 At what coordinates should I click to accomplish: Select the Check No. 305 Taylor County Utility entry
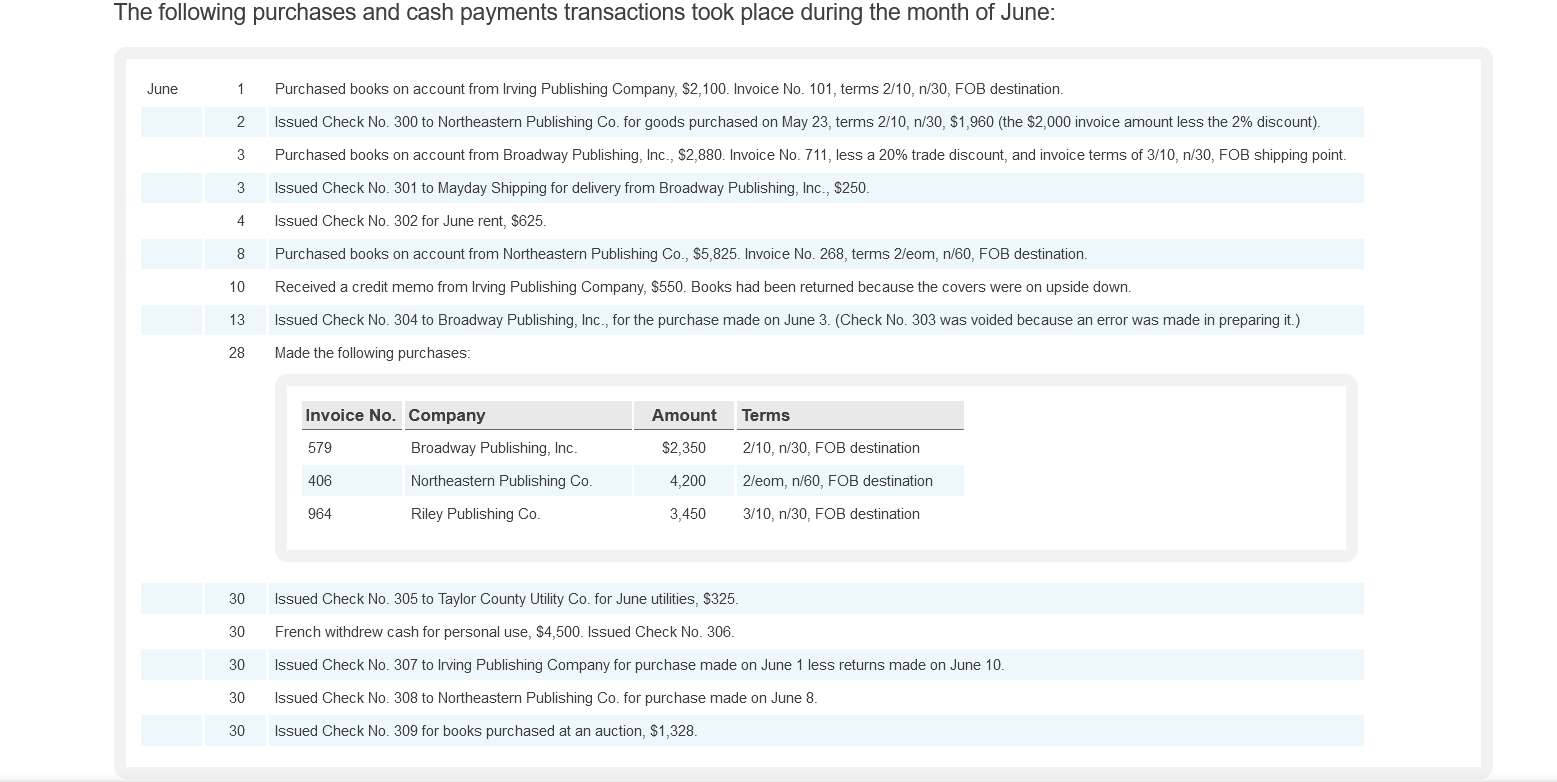(507, 599)
